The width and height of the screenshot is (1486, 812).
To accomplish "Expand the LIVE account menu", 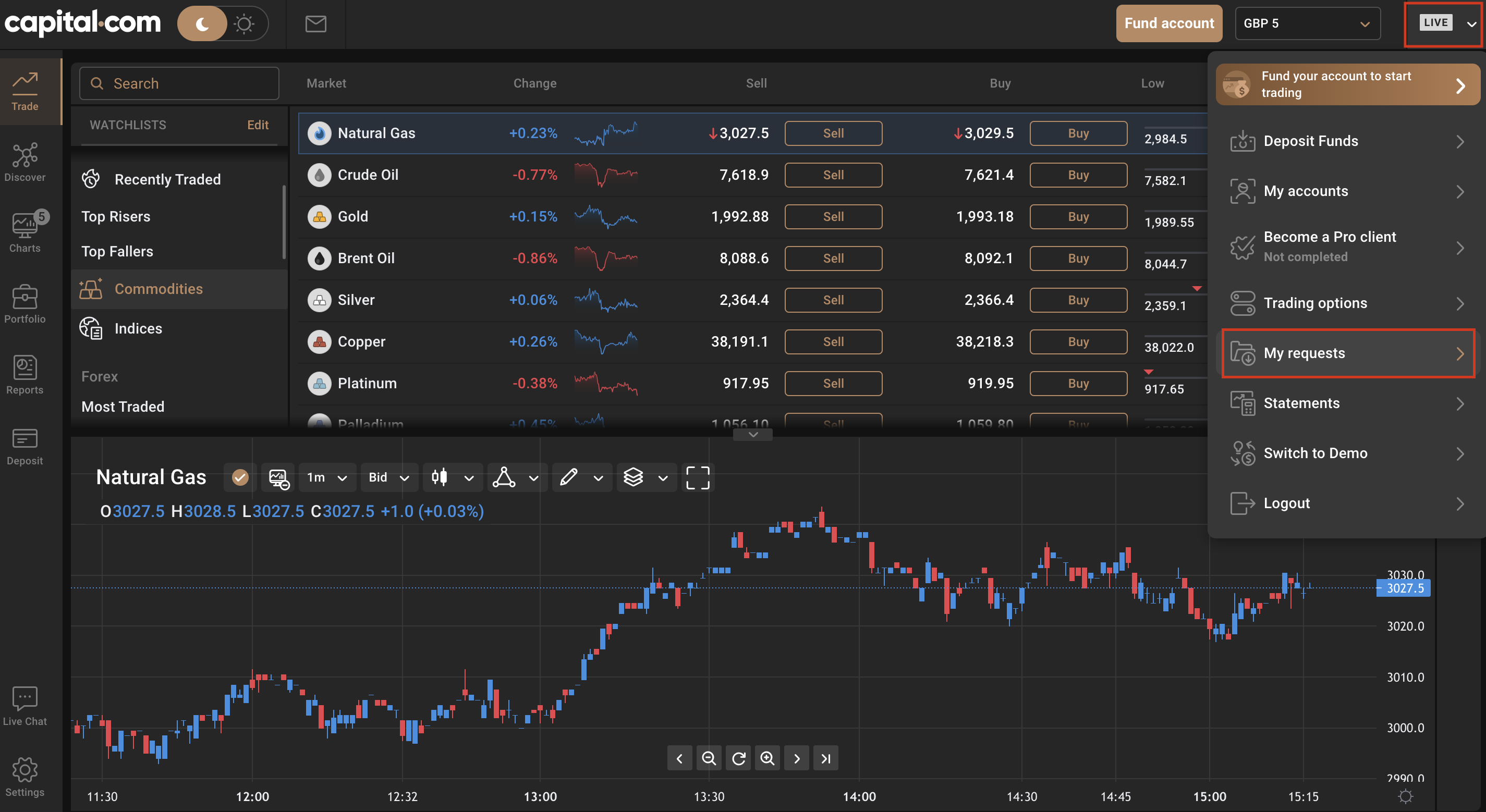I will tap(1445, 23).
